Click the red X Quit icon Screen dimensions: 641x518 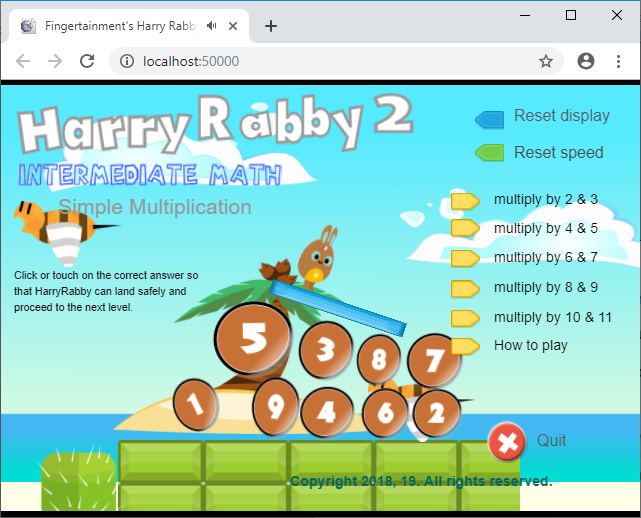507,442
